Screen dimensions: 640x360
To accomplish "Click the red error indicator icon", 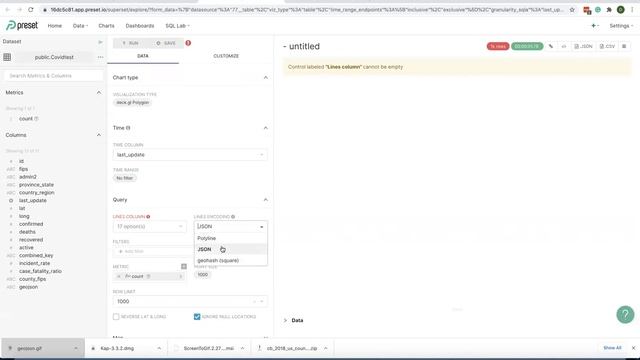I will (x=188, y=43).
